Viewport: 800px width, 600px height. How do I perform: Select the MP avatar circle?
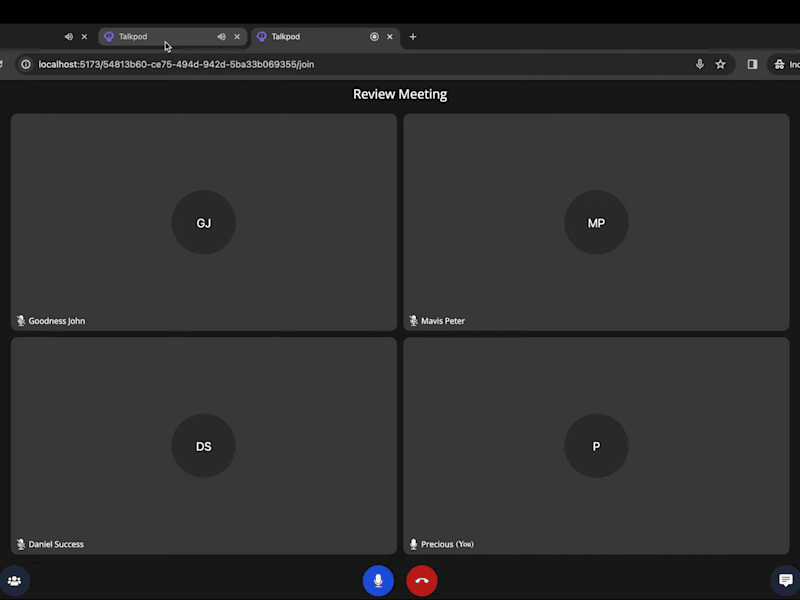click(x=596, y=222)
